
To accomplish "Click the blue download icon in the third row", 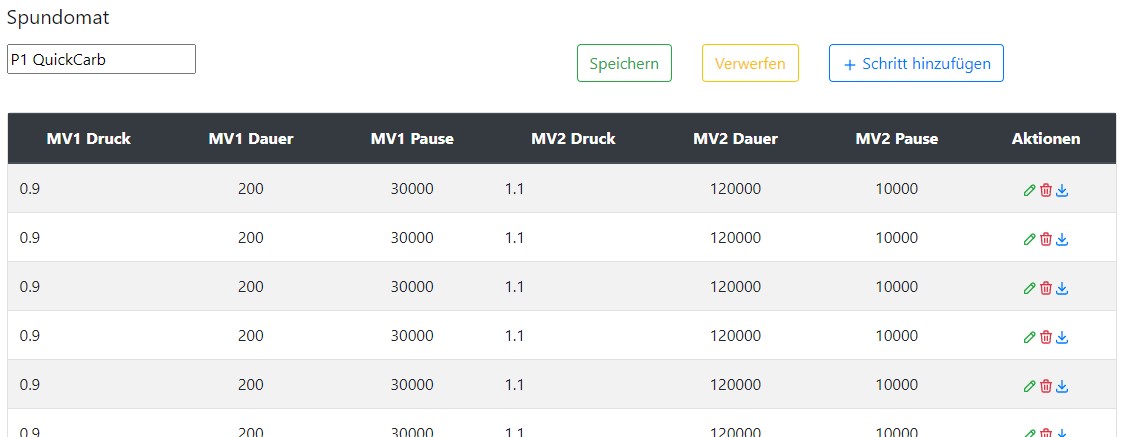I will click(1062, 288).
